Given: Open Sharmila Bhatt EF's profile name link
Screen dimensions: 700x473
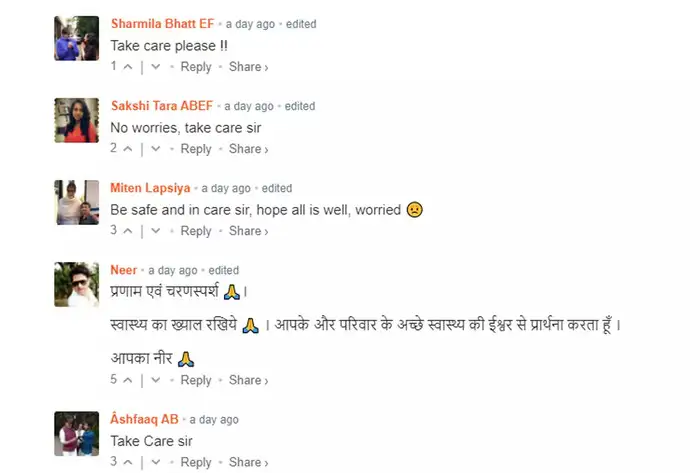Looking at the screenshot, I should [162, 24].
